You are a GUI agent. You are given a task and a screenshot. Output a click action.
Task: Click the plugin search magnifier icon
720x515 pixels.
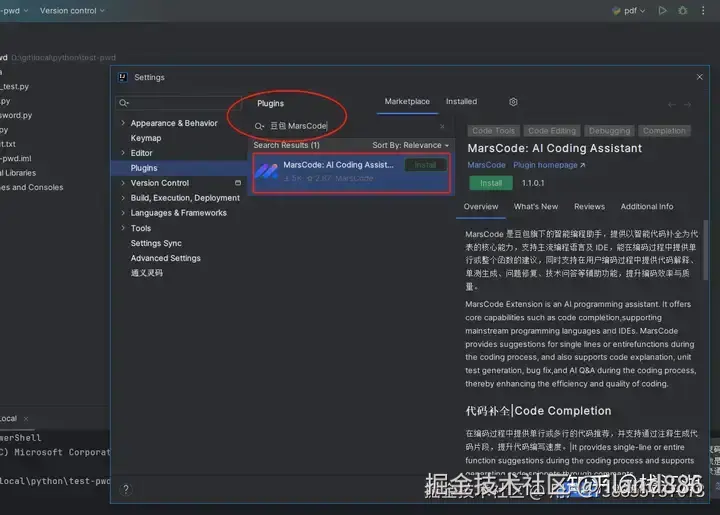click(x=259, y=126)
